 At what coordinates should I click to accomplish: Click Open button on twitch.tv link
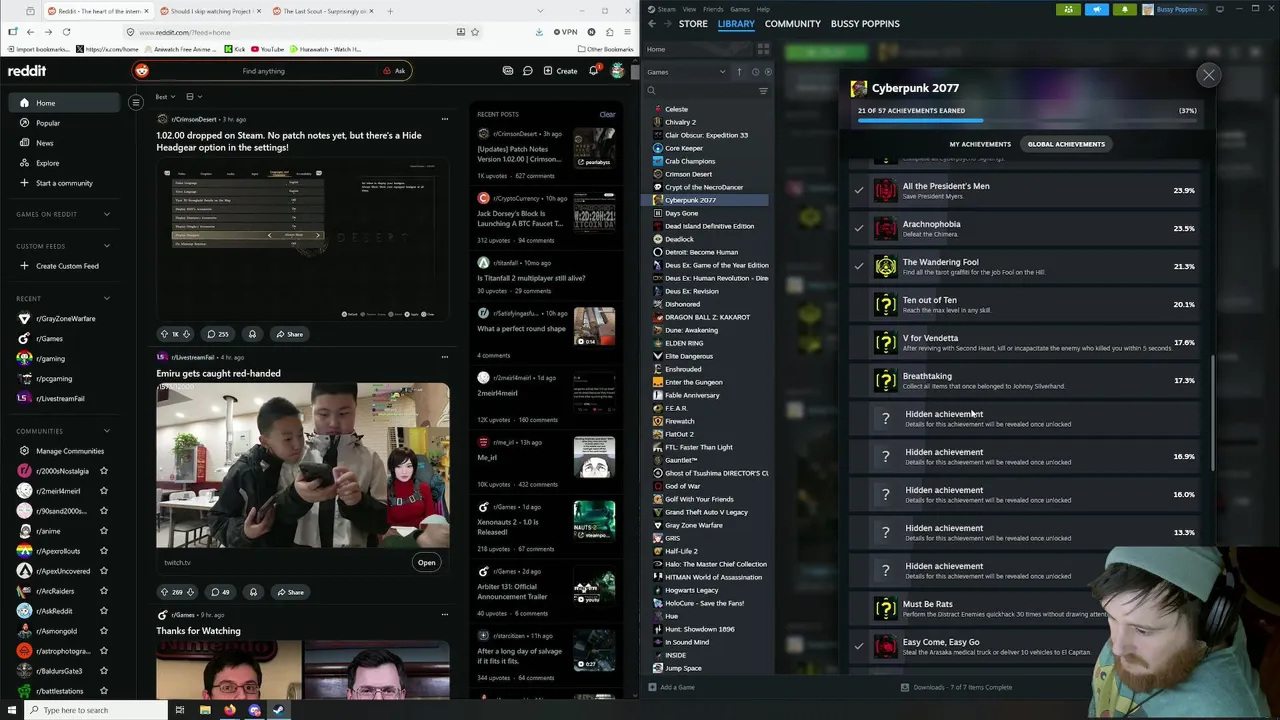pos(426,562)
